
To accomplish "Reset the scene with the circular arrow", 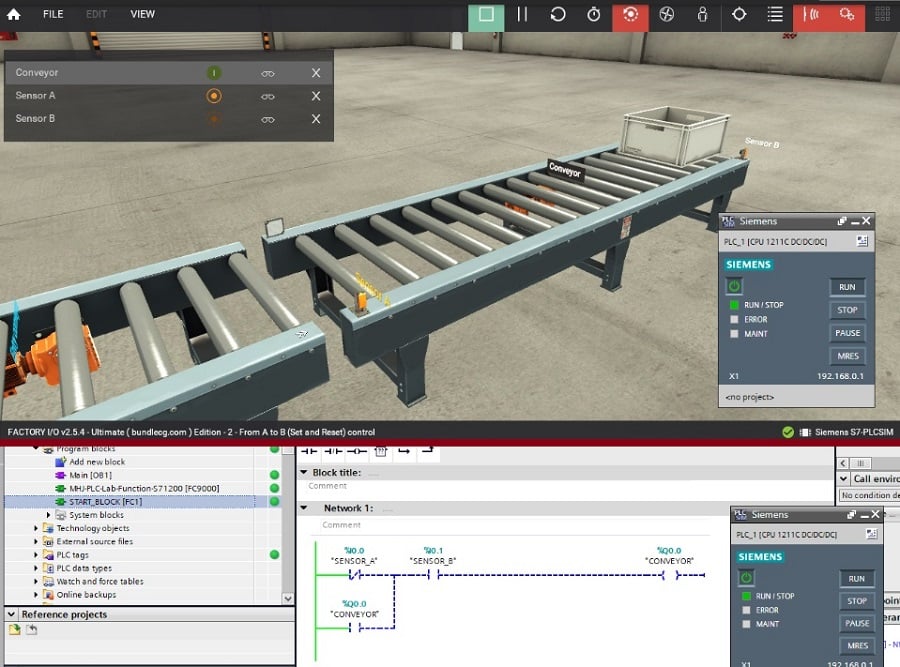I will 557,14.
